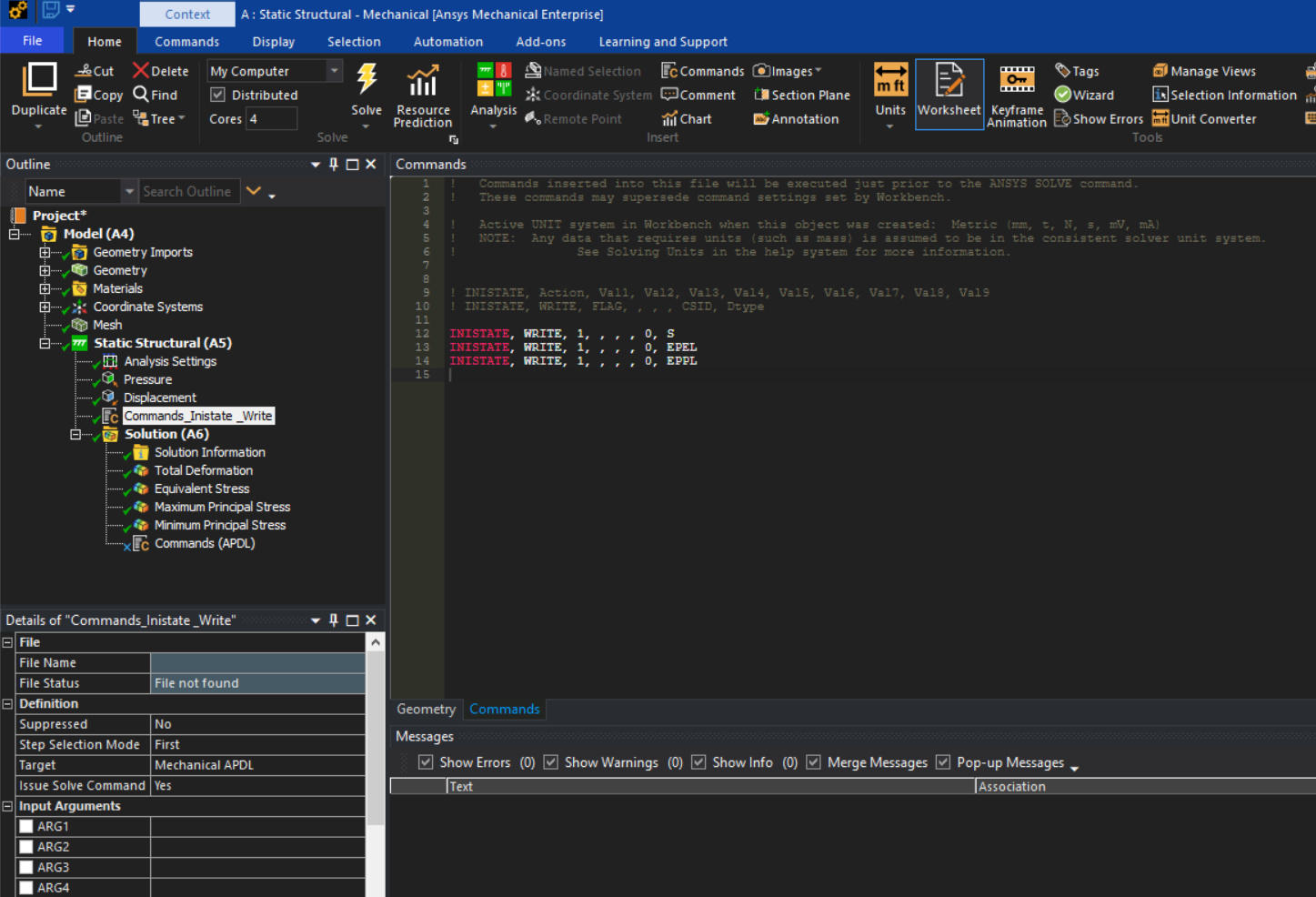The width and height of the screenshot is (1316, 897).
Task: Insert a Commands object from ribbon
Action: point(702,71)
